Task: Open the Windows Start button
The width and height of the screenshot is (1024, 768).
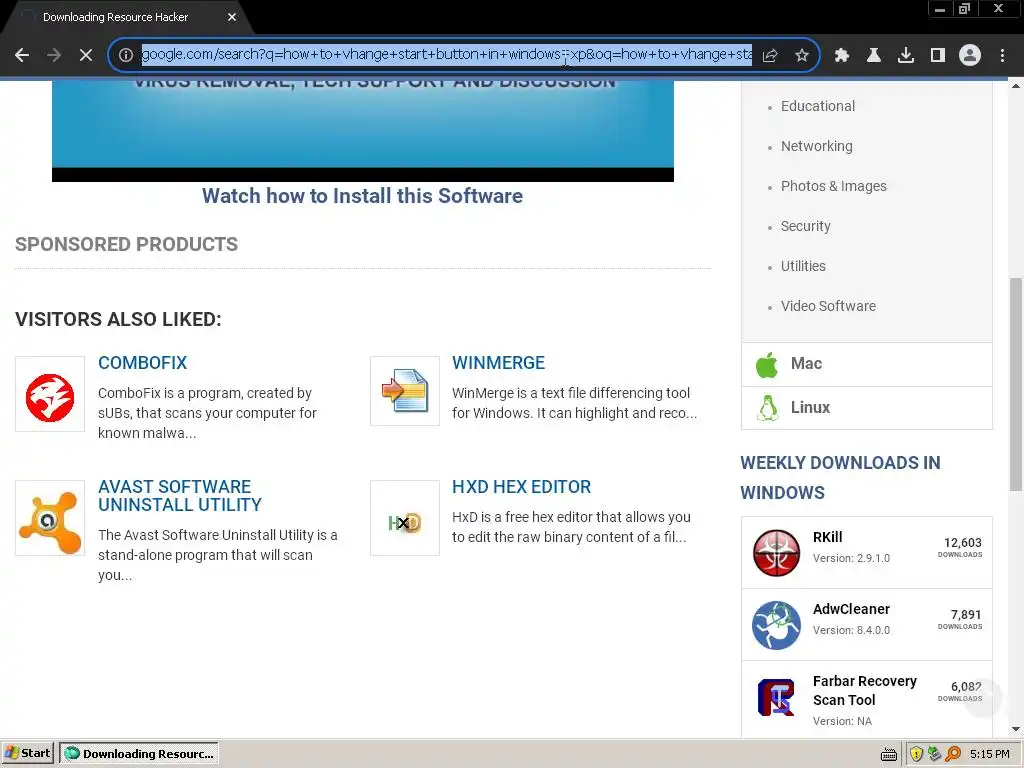Action: point(28,753)
